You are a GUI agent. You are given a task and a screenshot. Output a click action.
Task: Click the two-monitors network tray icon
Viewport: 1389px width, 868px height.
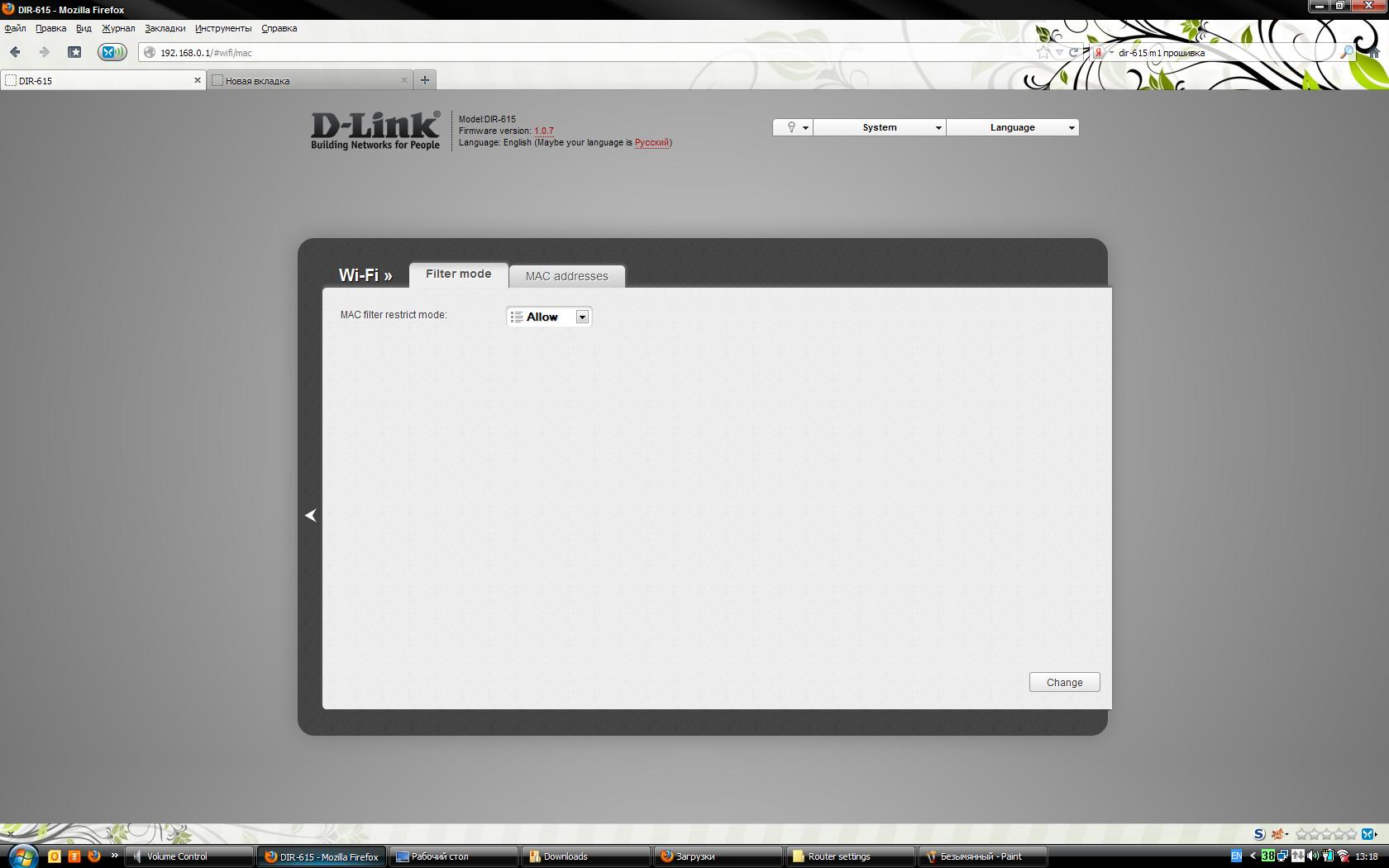click(1282, 856)
